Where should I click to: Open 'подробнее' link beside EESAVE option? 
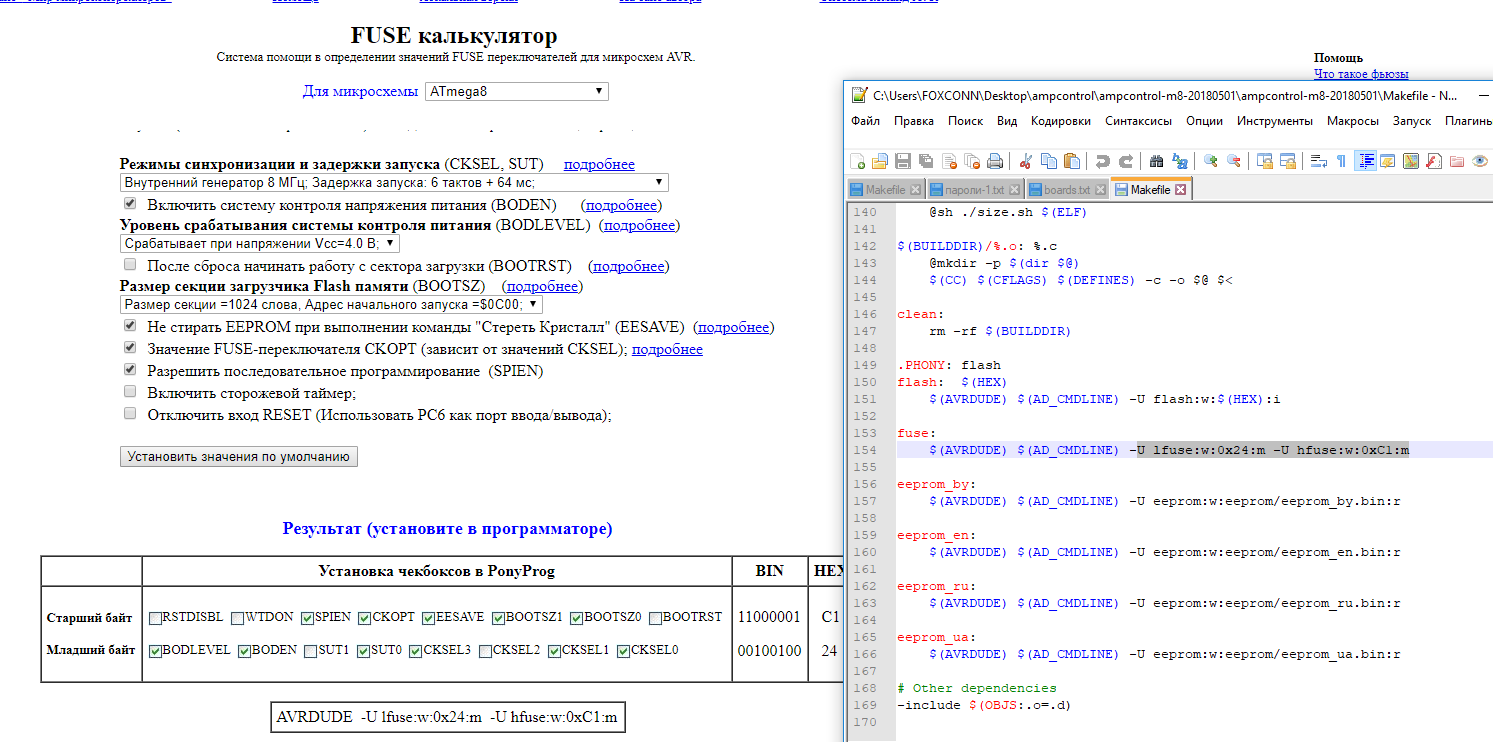click(733, 327)
